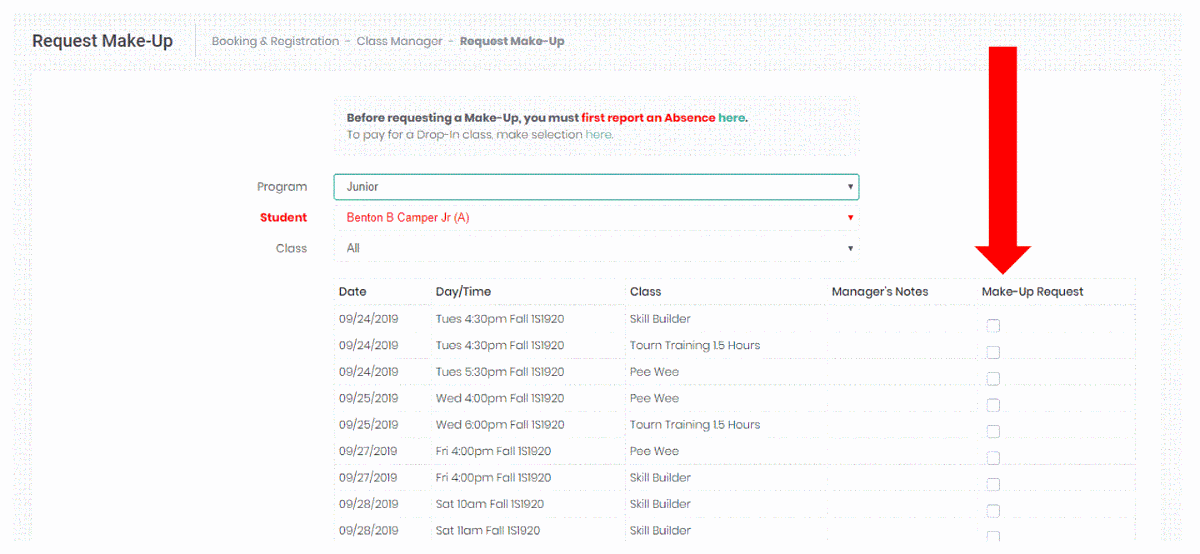Tick make-up checkbox for Fri 4:00pm Pee Wee
This screenshot has width=1200, height=554.
click(x=993, y=458)
